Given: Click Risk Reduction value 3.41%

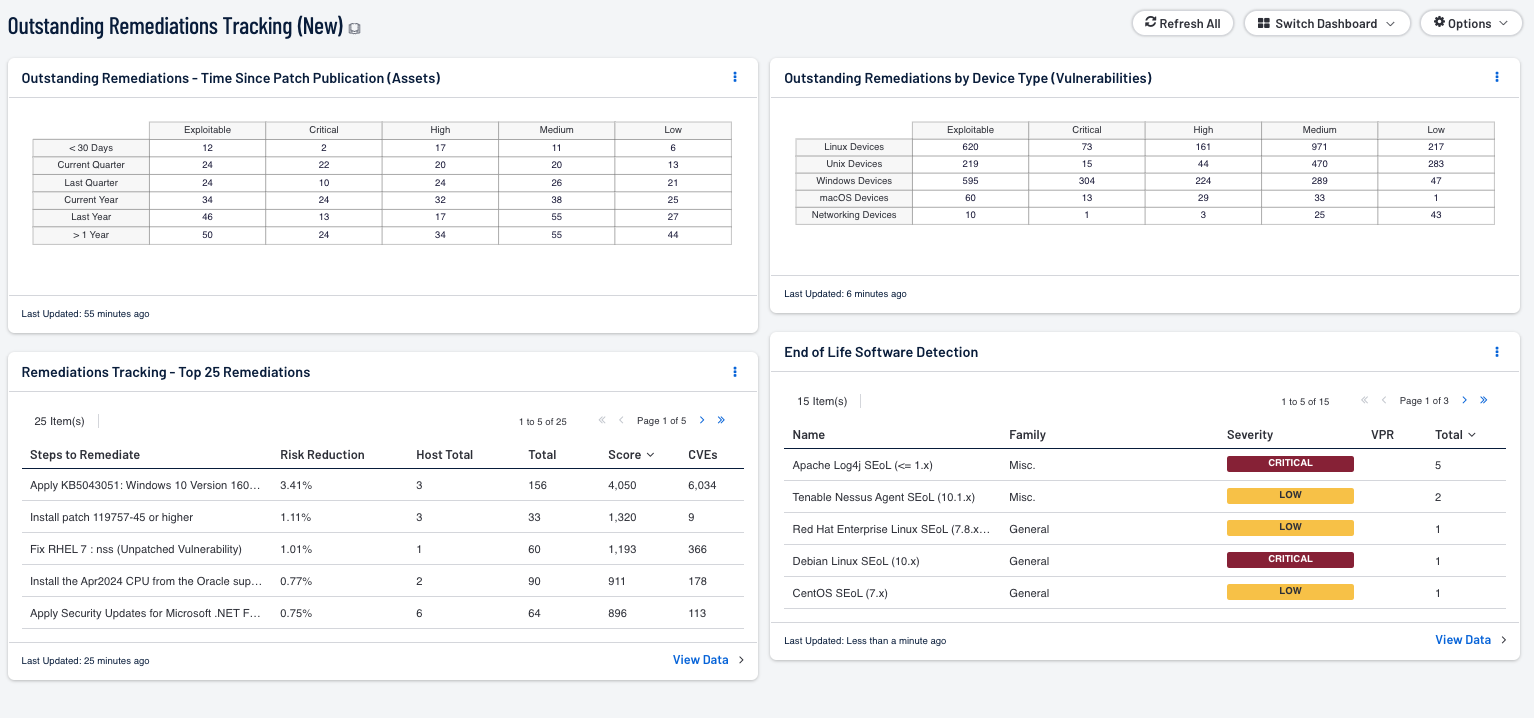Looking at the screenshot, I should (296, 485).
